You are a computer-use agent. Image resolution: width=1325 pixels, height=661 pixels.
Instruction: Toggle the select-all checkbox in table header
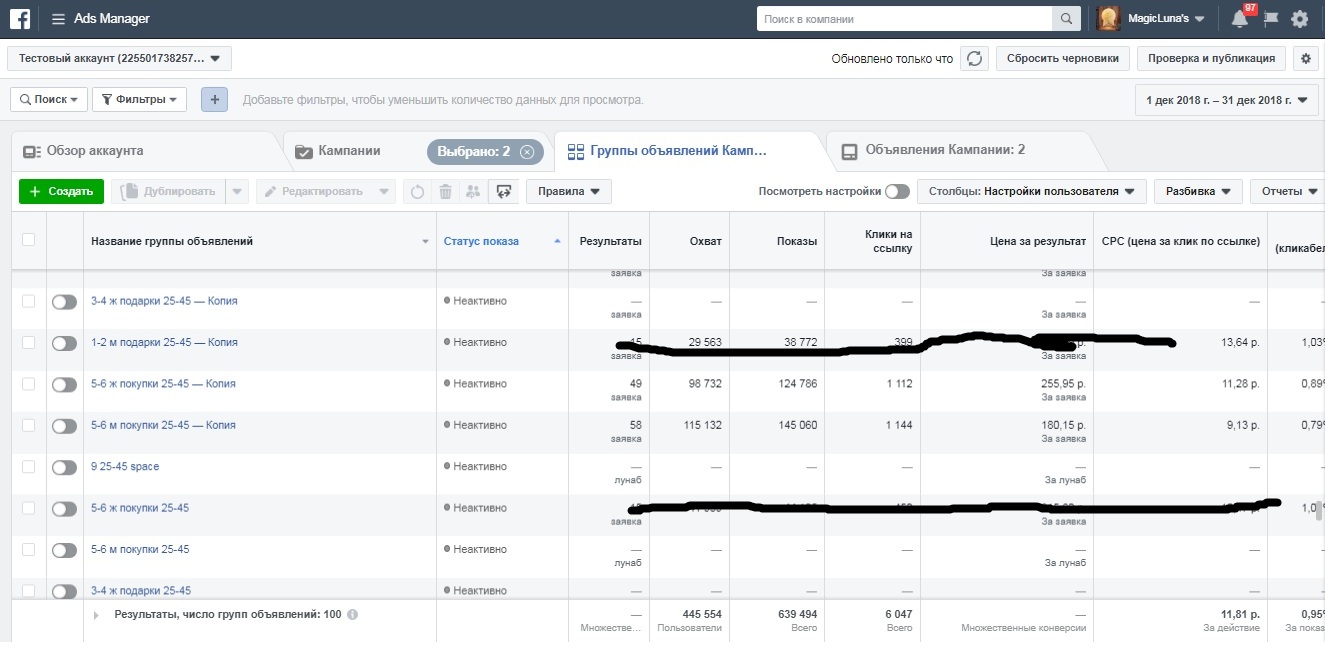[28, 240]
